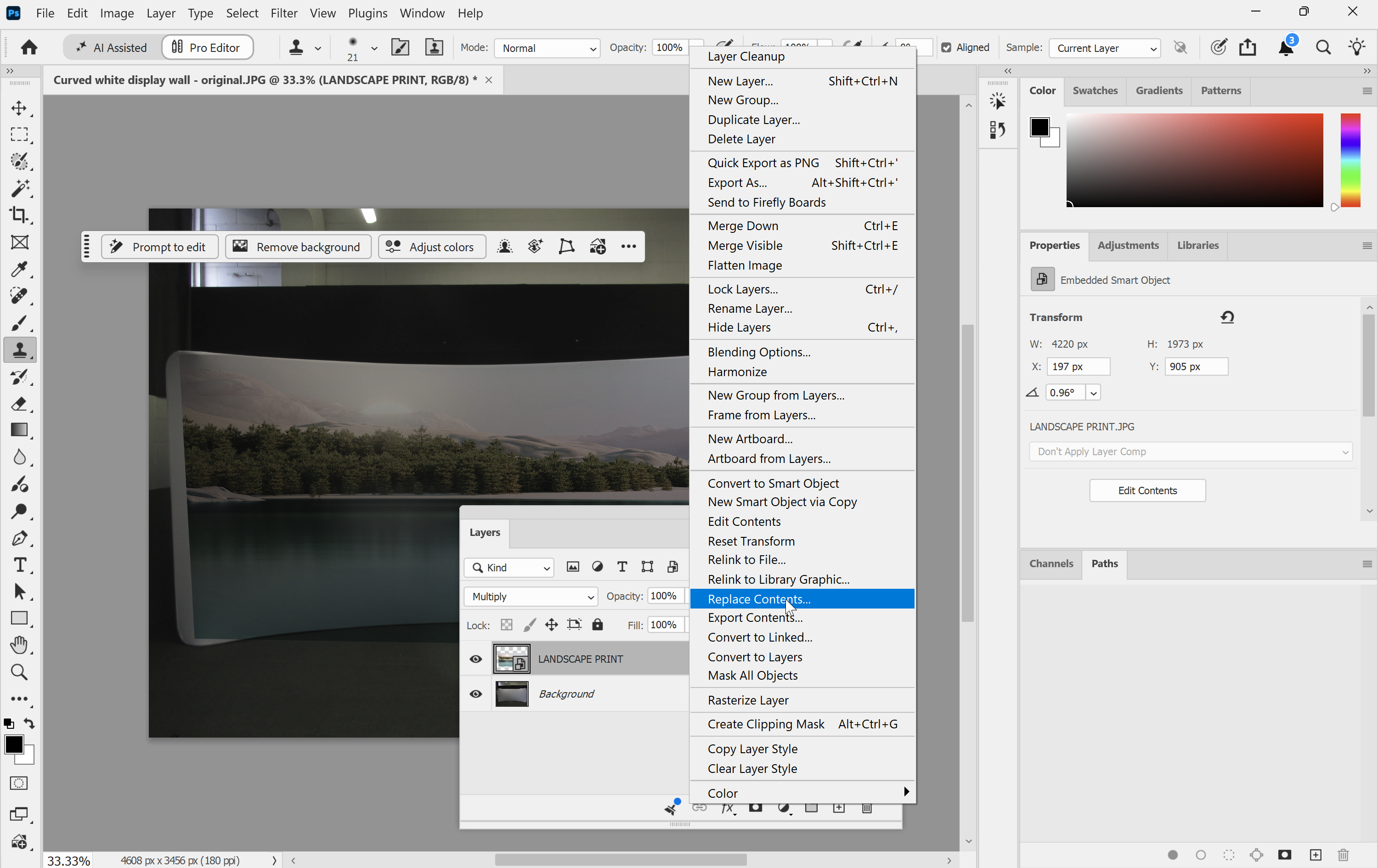Select the Eyedropper tool

pyautogui.click(x=19, y=269)
